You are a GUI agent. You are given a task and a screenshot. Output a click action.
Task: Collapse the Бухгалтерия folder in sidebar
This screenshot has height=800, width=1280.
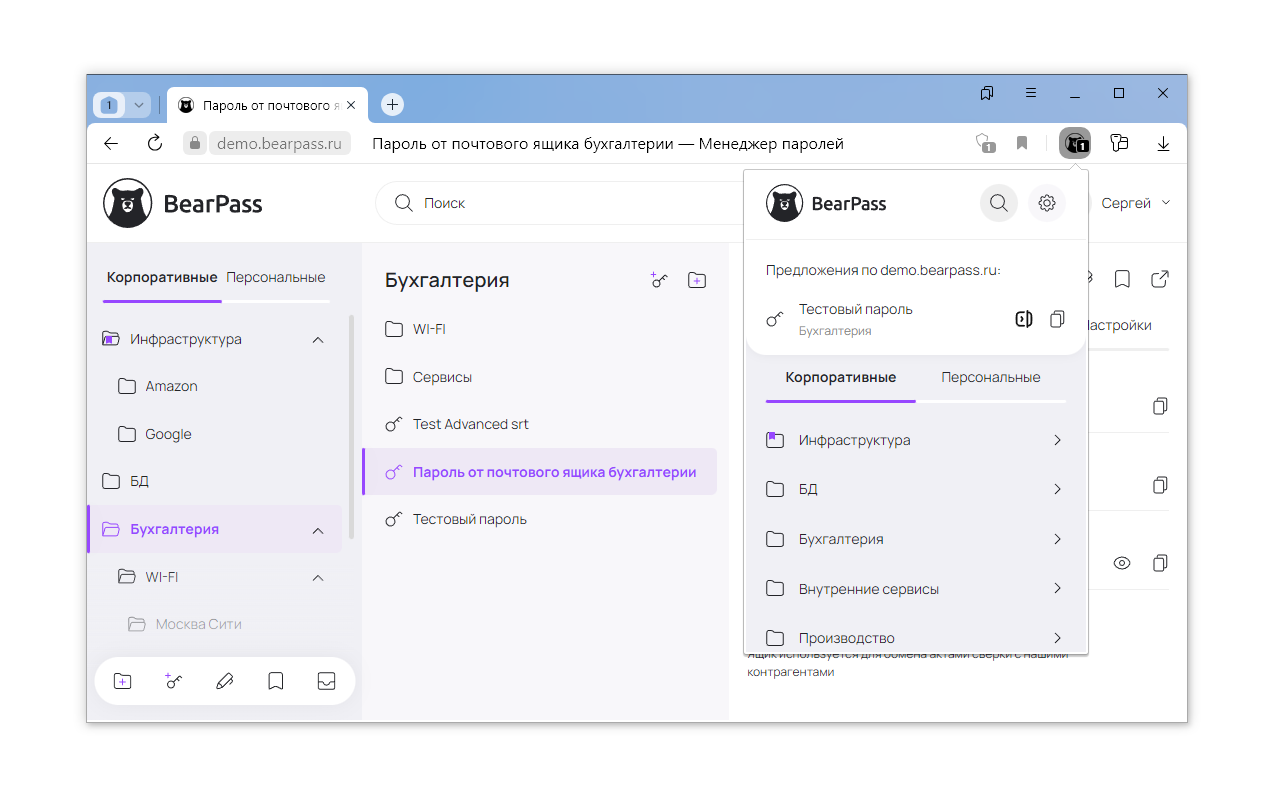pyautogui.click(x=318, y=530)
